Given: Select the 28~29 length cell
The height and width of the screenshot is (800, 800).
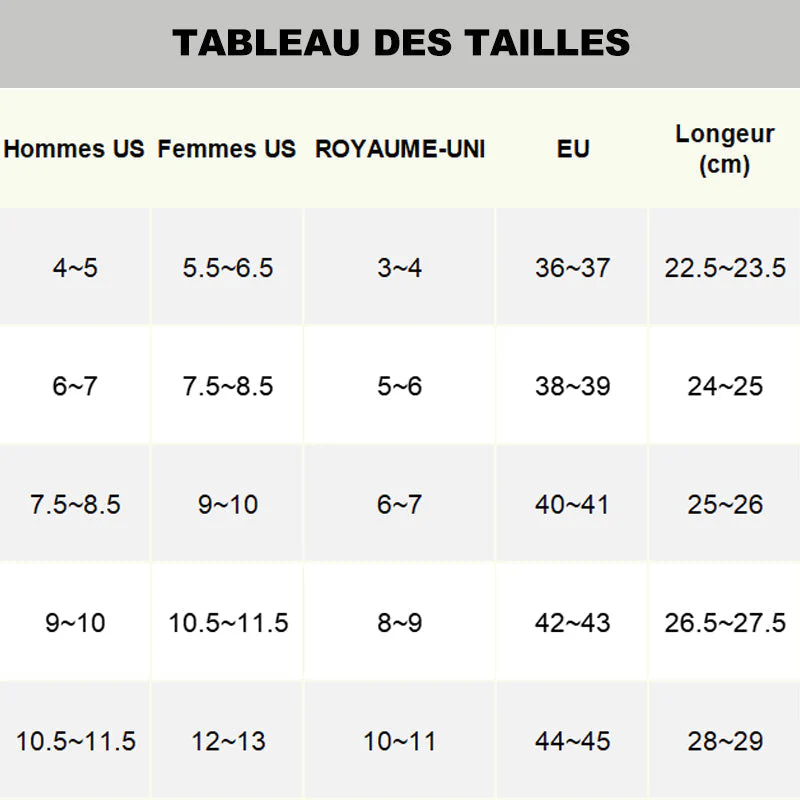Looking at the screenshot, I should pos(725,742).
